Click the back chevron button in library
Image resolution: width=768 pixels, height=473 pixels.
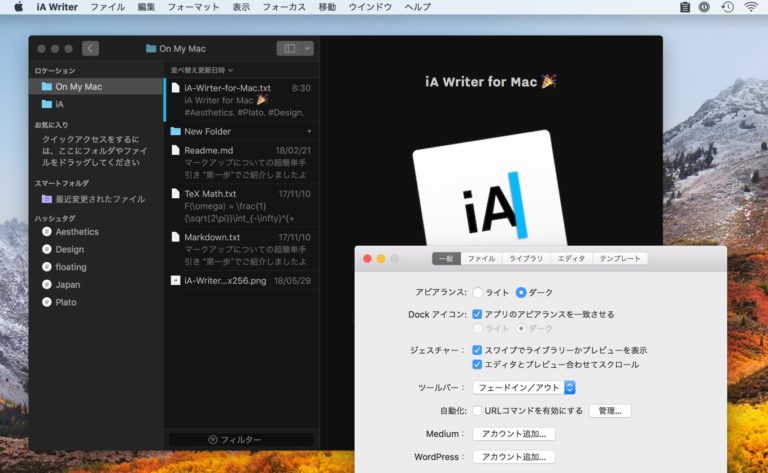90,48
